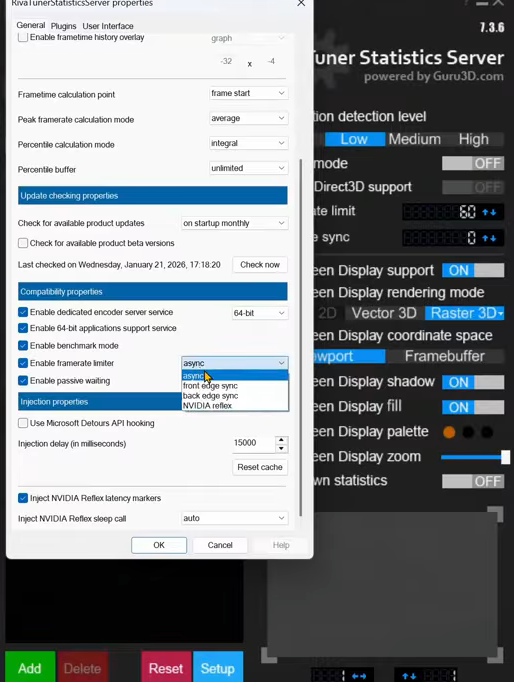Tick Check for available product beta versions
514x682 pixels.
pyautogui.click(x=23, y=243)
